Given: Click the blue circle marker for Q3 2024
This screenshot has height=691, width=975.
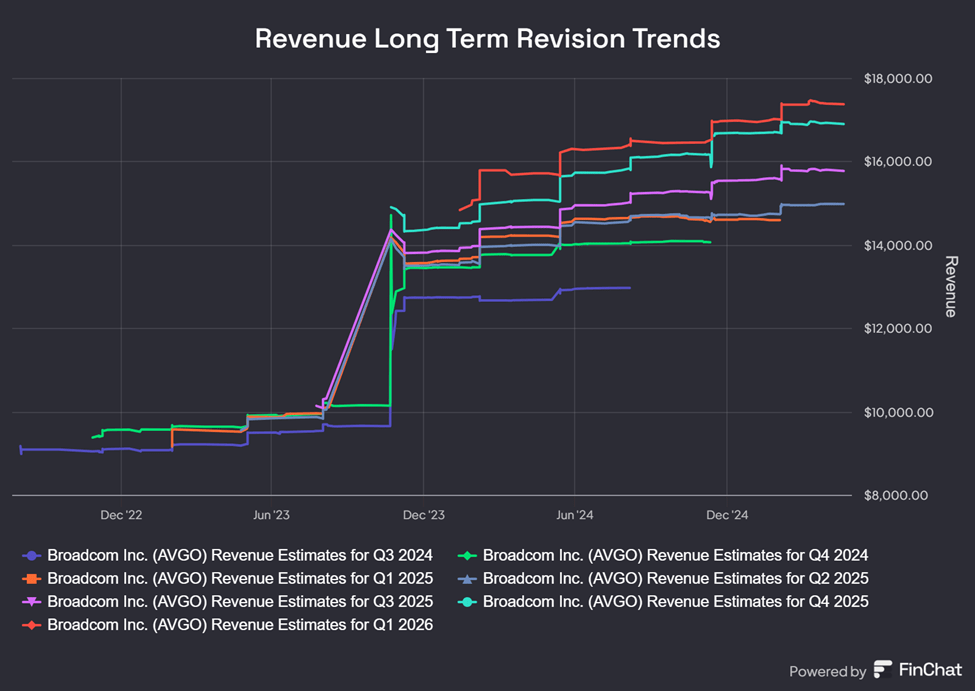Looking at the screenshot, I should point(31,555).
